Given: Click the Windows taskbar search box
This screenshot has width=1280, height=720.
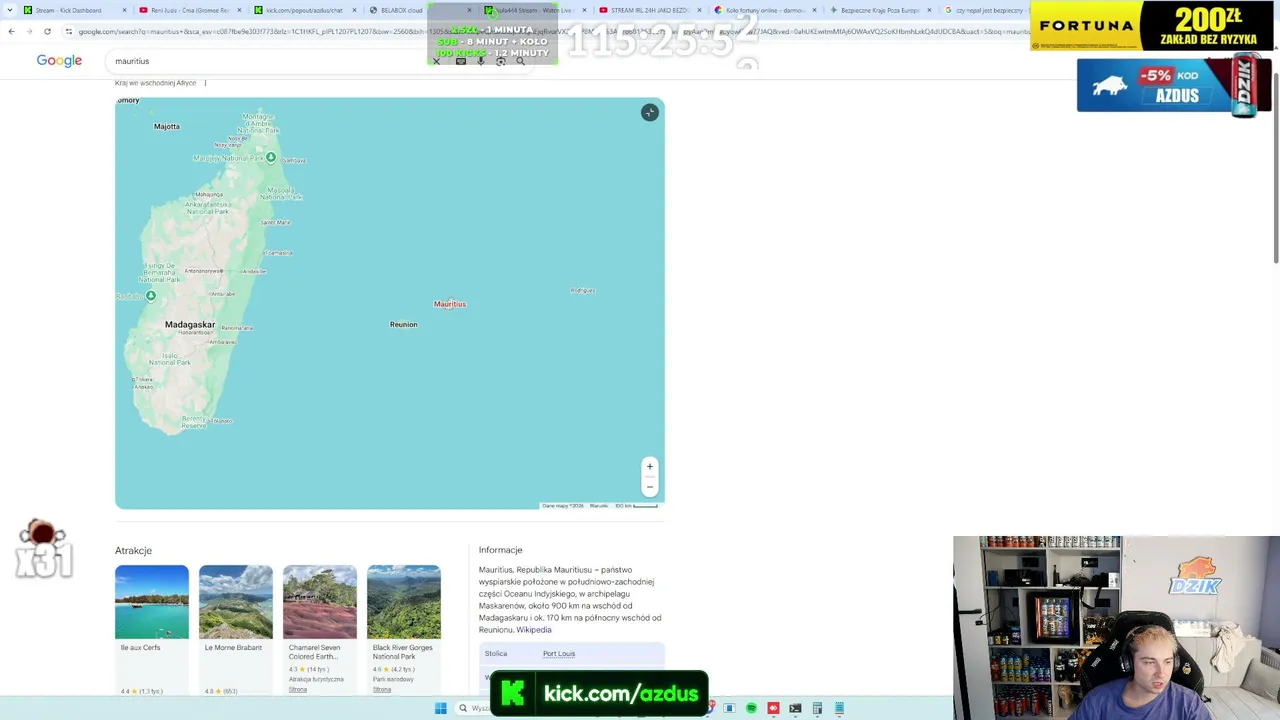Looking at the screenshot, I should coord(475,708).
